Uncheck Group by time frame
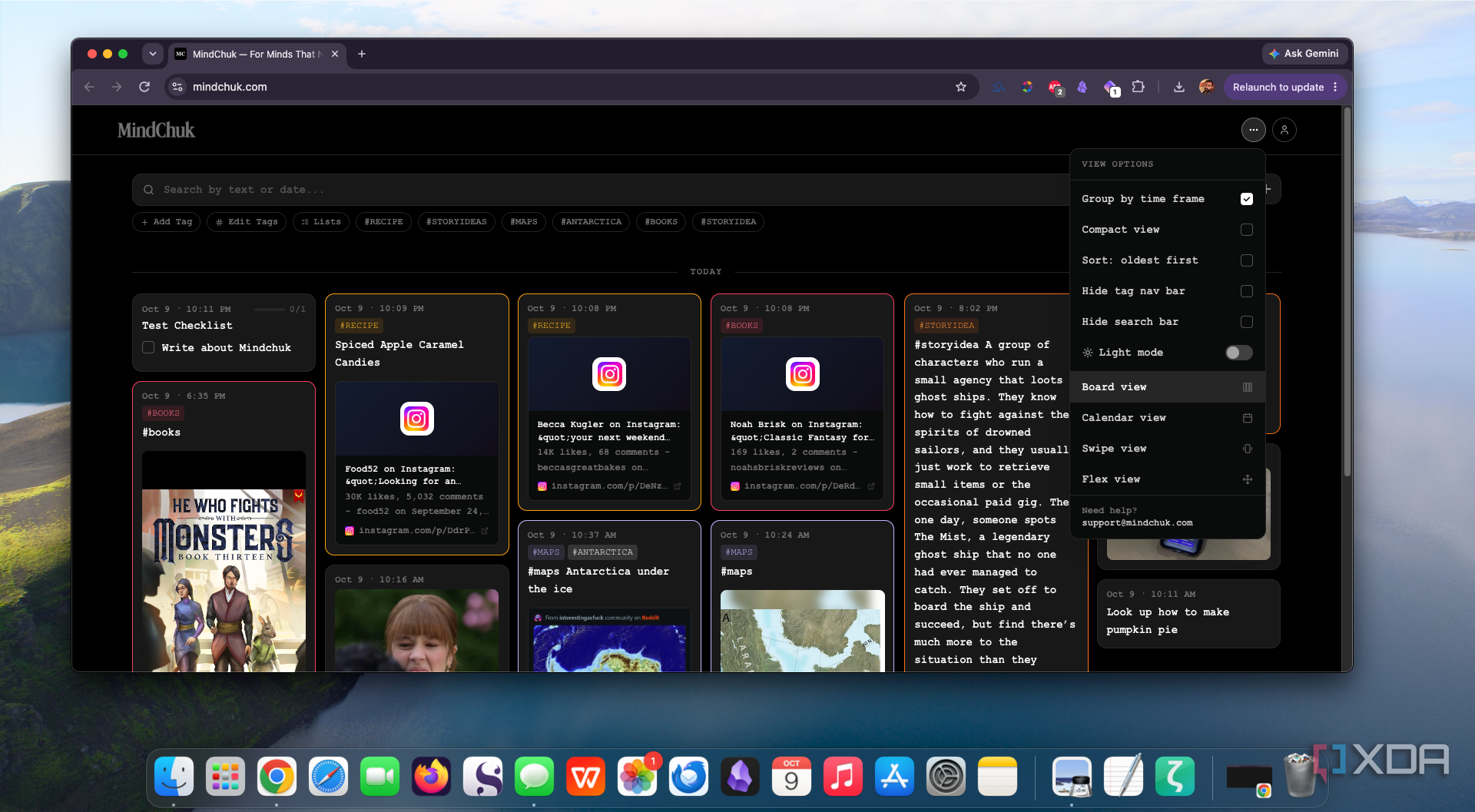This screenshot has height=812, width=1475. [x=1246, y=199]
